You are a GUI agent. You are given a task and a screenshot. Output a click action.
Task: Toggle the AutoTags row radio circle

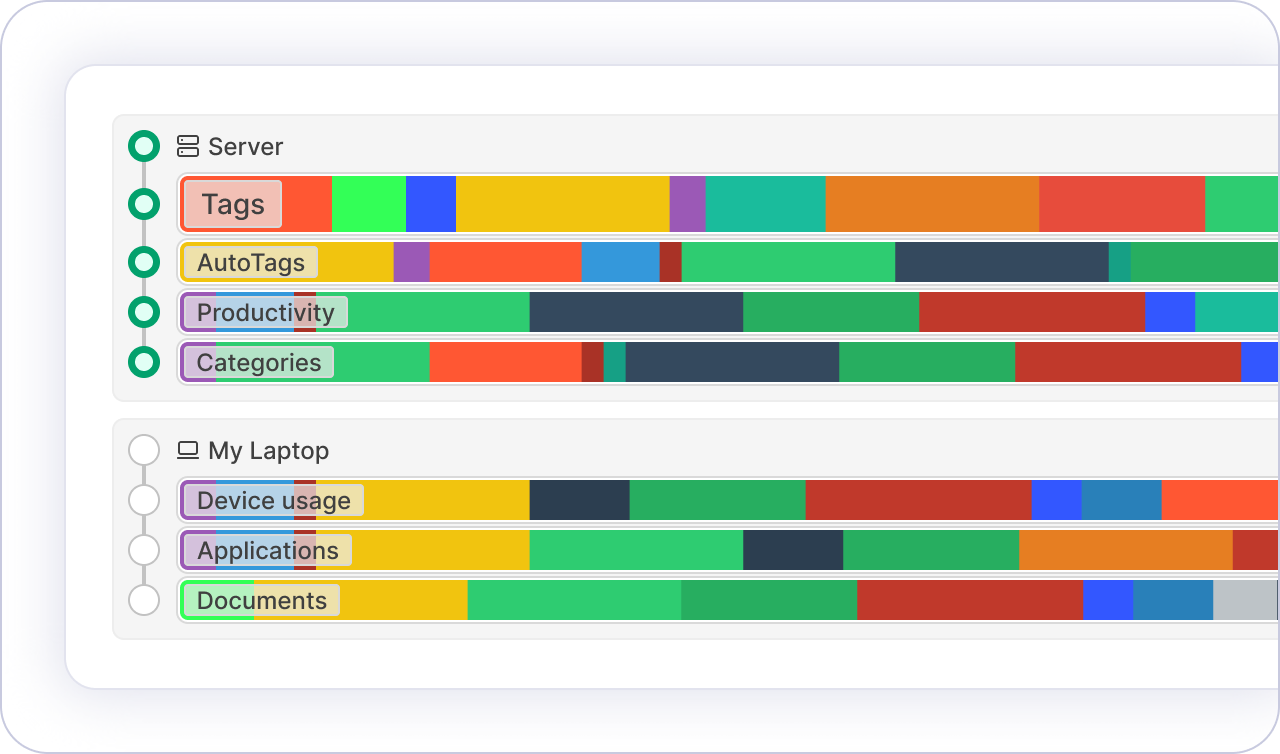[144, 262]
